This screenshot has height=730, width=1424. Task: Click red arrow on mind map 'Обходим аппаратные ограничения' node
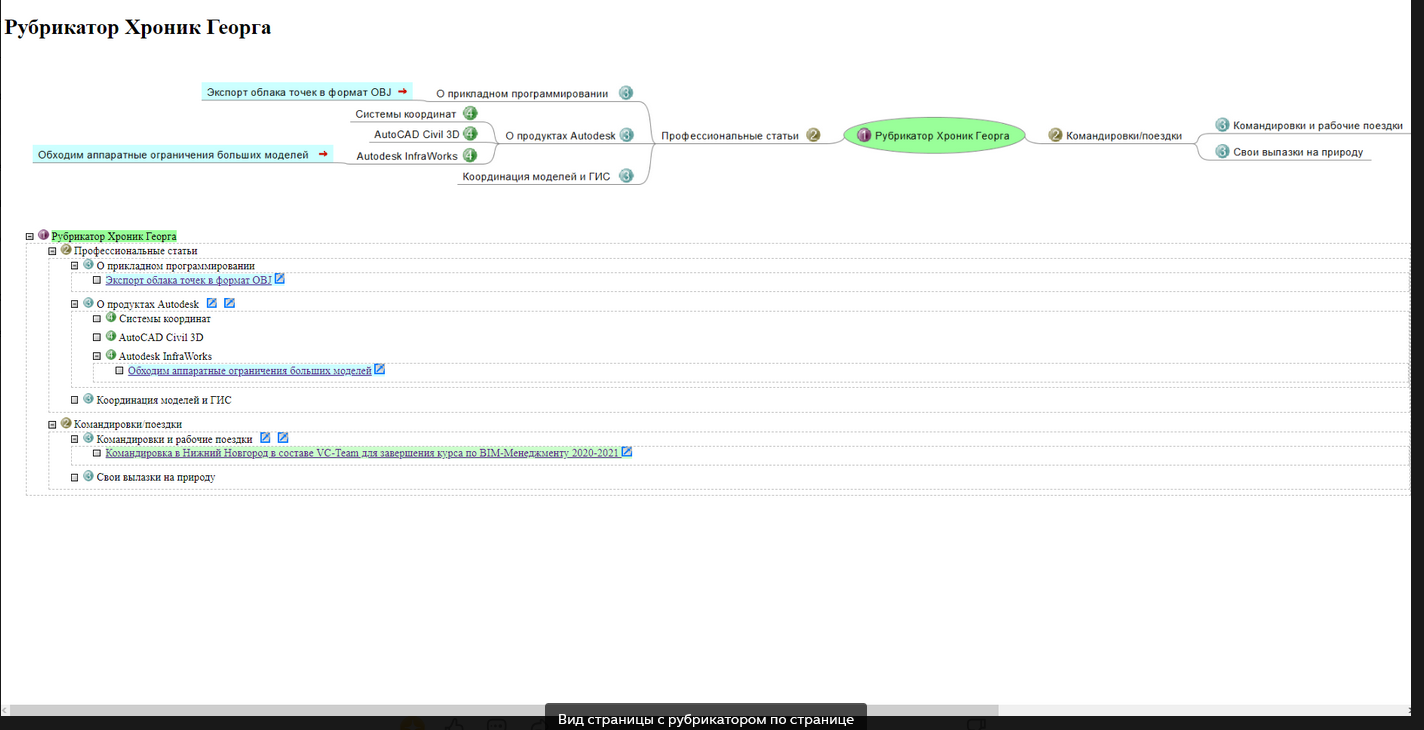point(323,154)
